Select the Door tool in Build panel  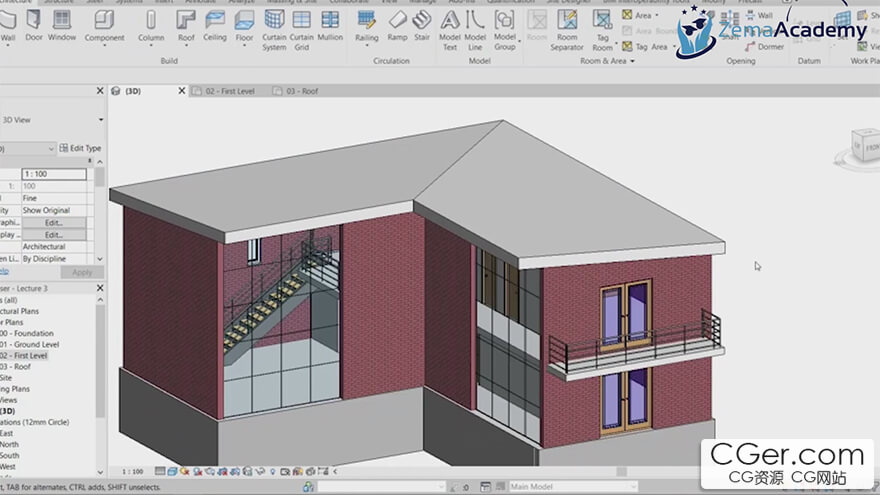pos(34,24)
